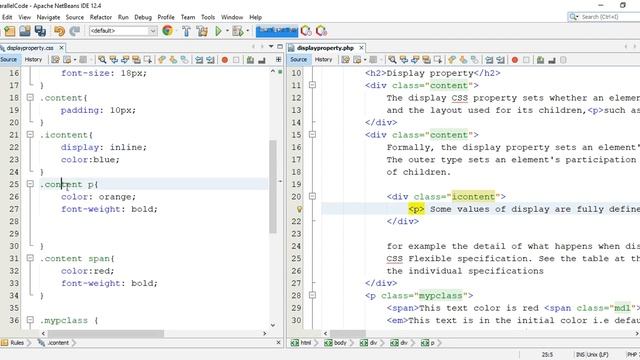Shift line right in the PHP editor toolbar
The image size is (640, 360).
click(x=500, y=60)
